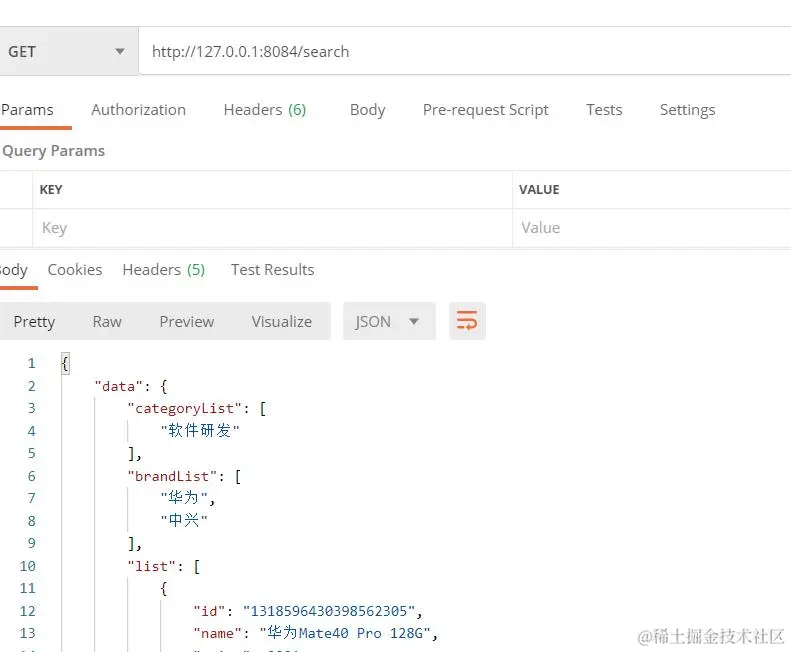Click the "name" key on line 13
Image resolution: width=791 pixels, height=652 pixels.
(x=217, y=633)
